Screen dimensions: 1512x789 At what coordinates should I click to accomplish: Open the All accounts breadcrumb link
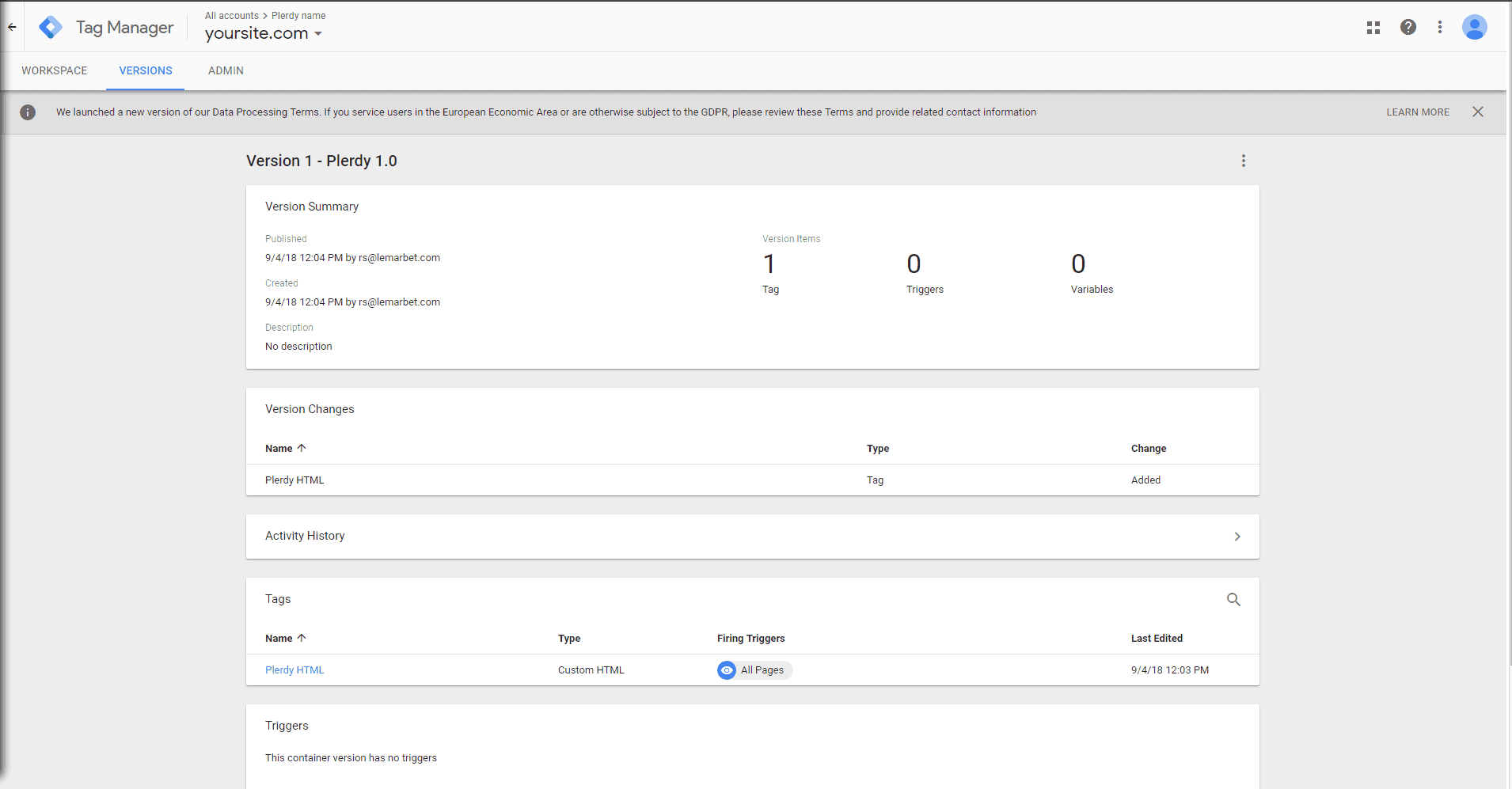[232, 16]
